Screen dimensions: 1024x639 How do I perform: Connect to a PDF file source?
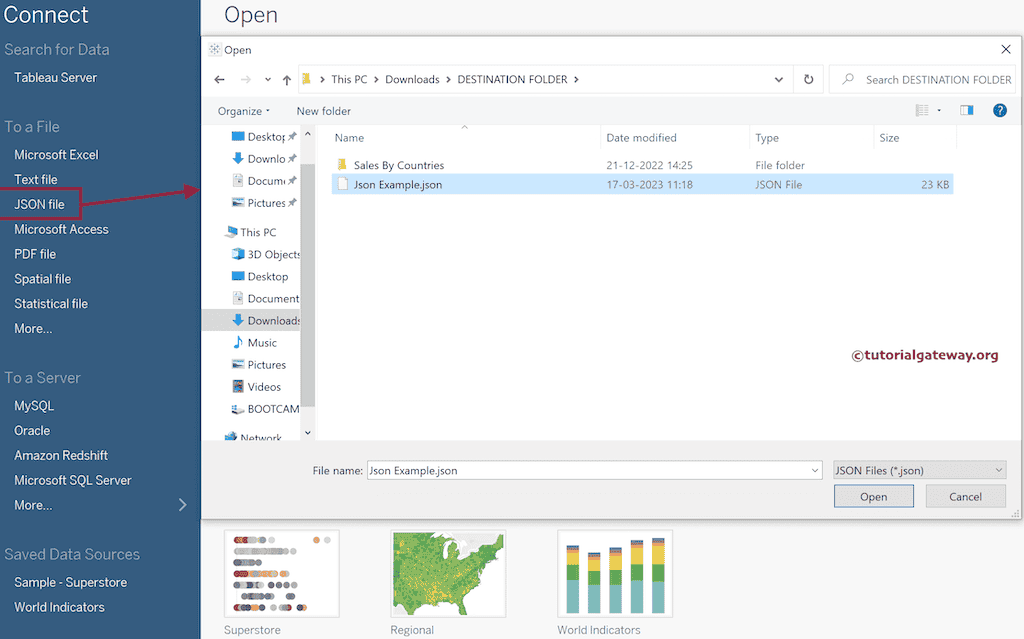pyautogui.click(x=33, y=253)
